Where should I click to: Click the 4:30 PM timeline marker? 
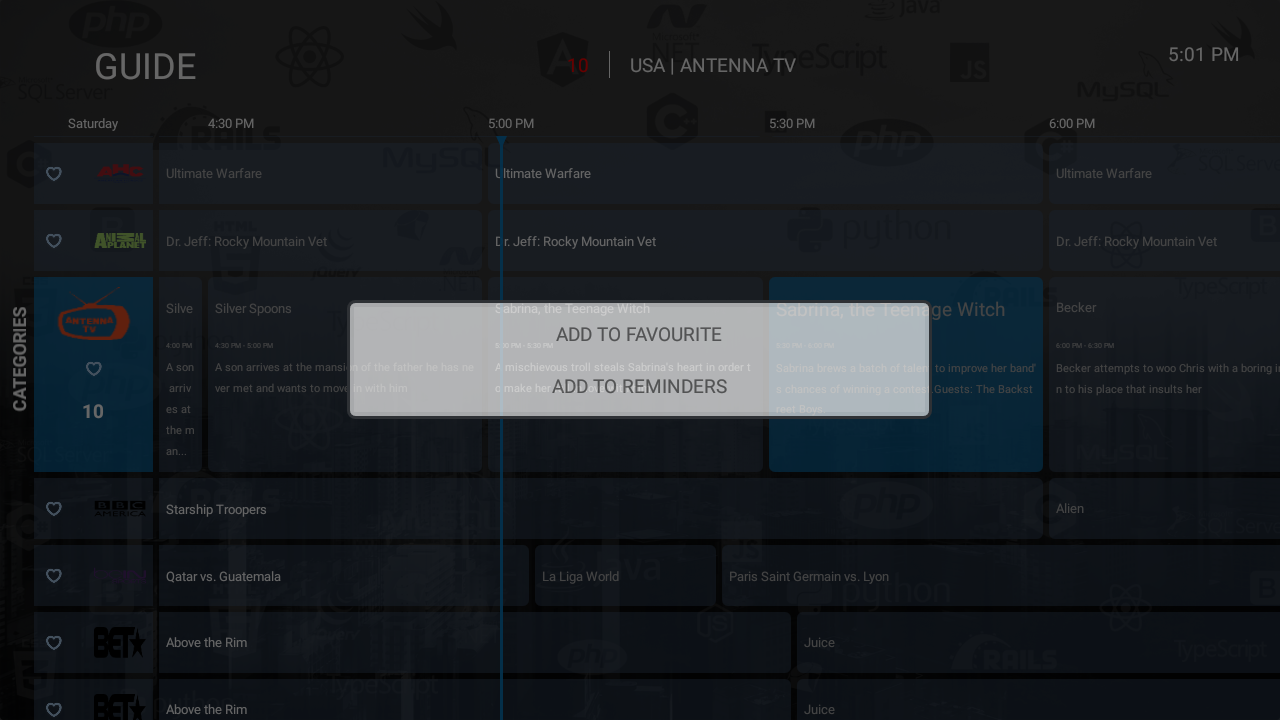coord(230,124)
